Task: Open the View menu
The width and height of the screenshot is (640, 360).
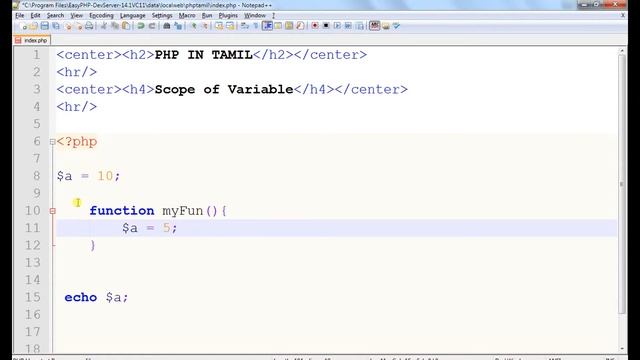Action: [76, 16]
